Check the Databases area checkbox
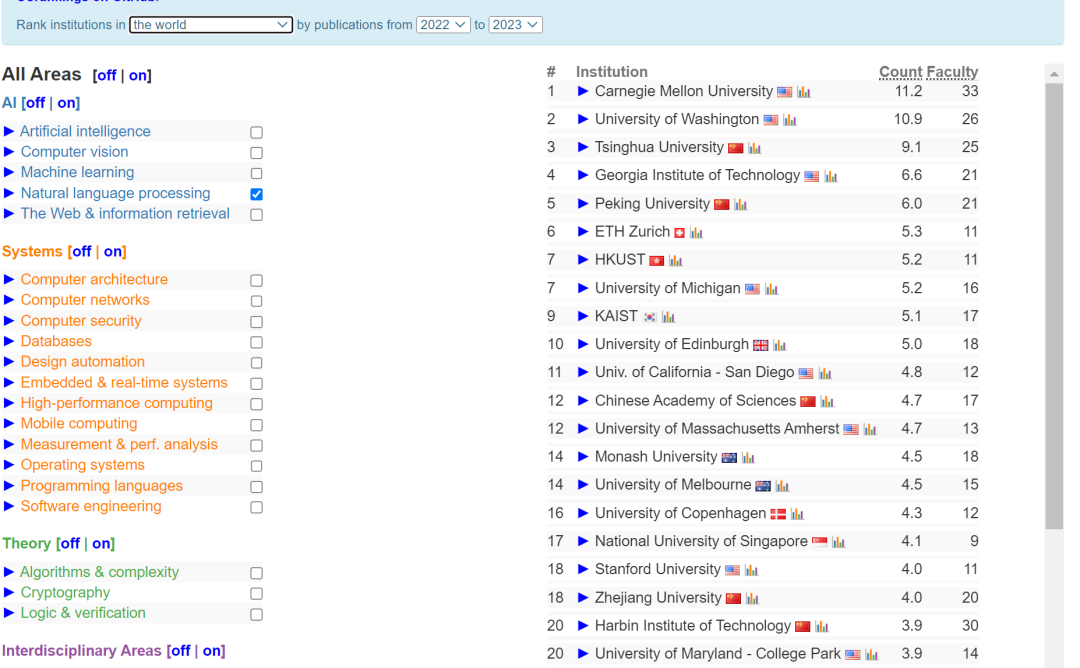Image resolution: width=1080 pixels, height=668 pixels. [x=256, y=342]
